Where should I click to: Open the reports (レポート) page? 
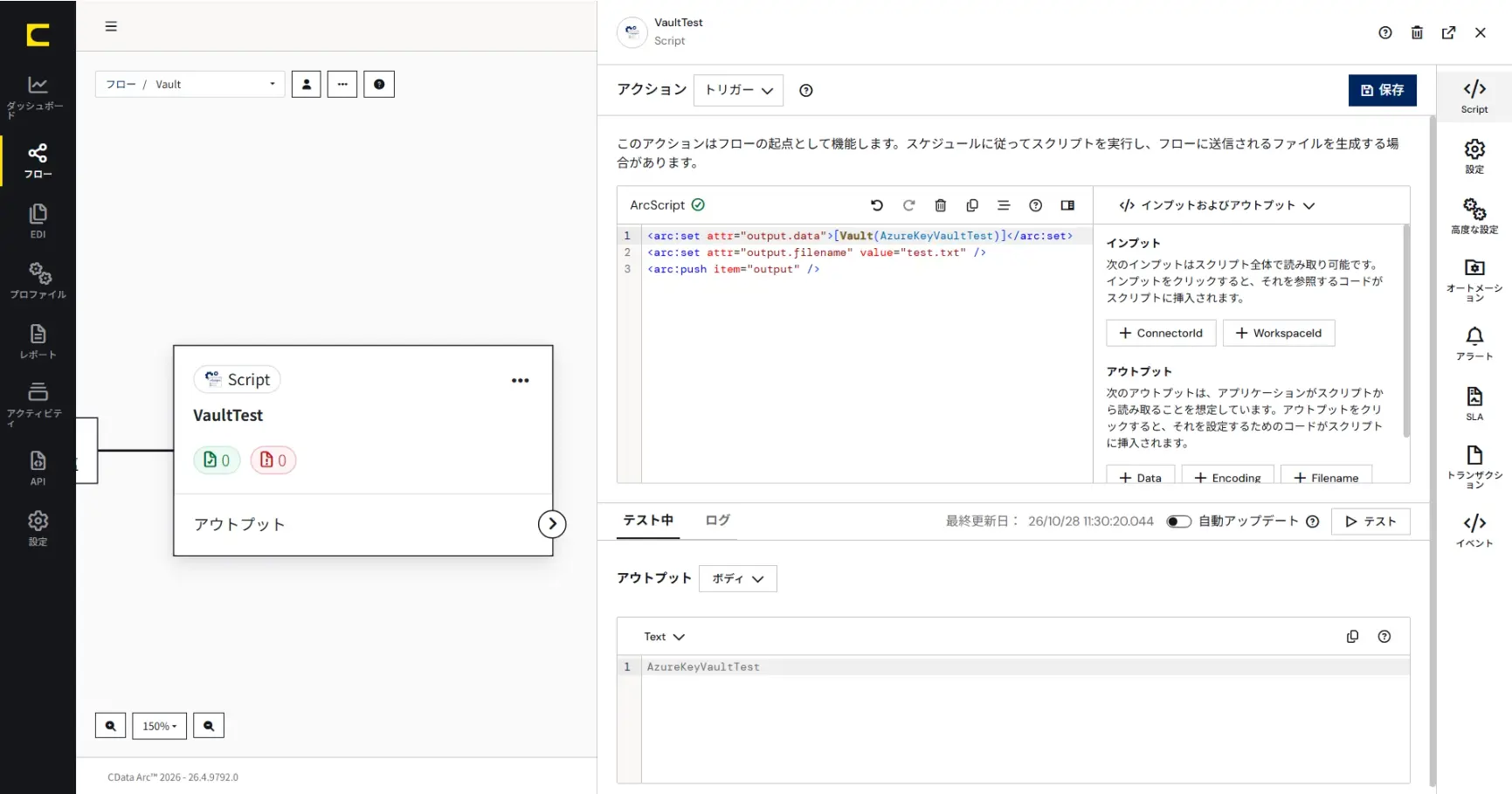tap(38, 341)
